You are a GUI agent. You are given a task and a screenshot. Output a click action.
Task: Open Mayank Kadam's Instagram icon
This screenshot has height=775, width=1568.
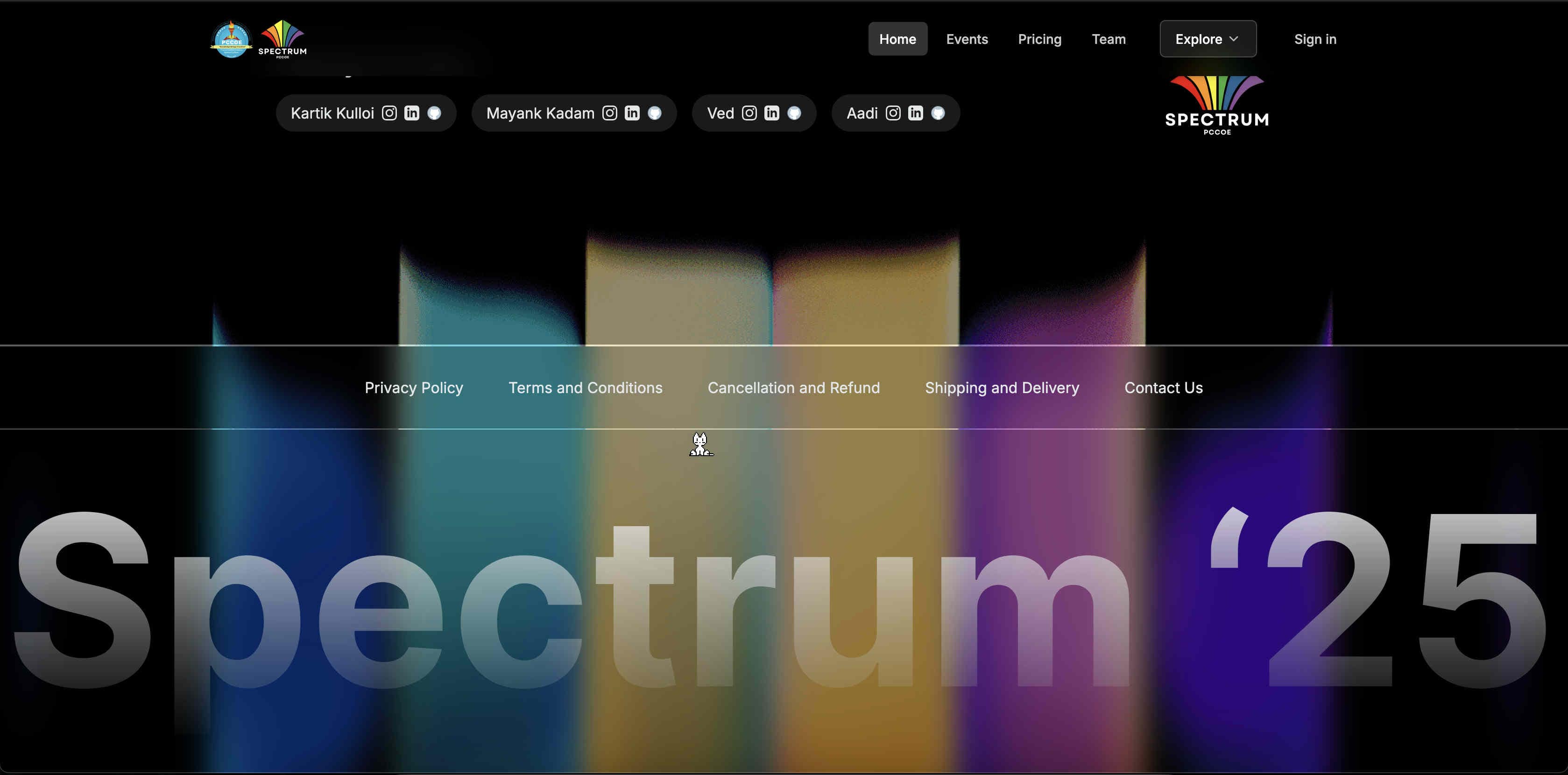[x=610, y=113]
